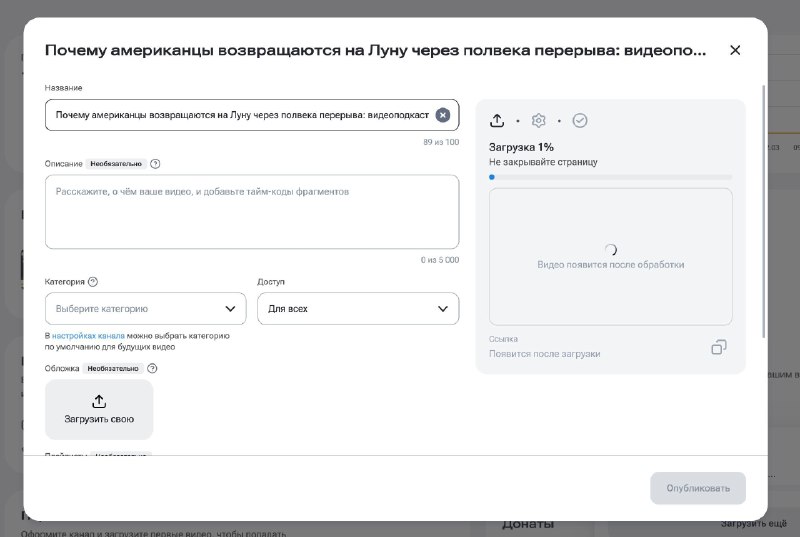The height and width of the screenshot is (537, 800).
Task: Click the Опубликовать button
Action: [698, 488]
